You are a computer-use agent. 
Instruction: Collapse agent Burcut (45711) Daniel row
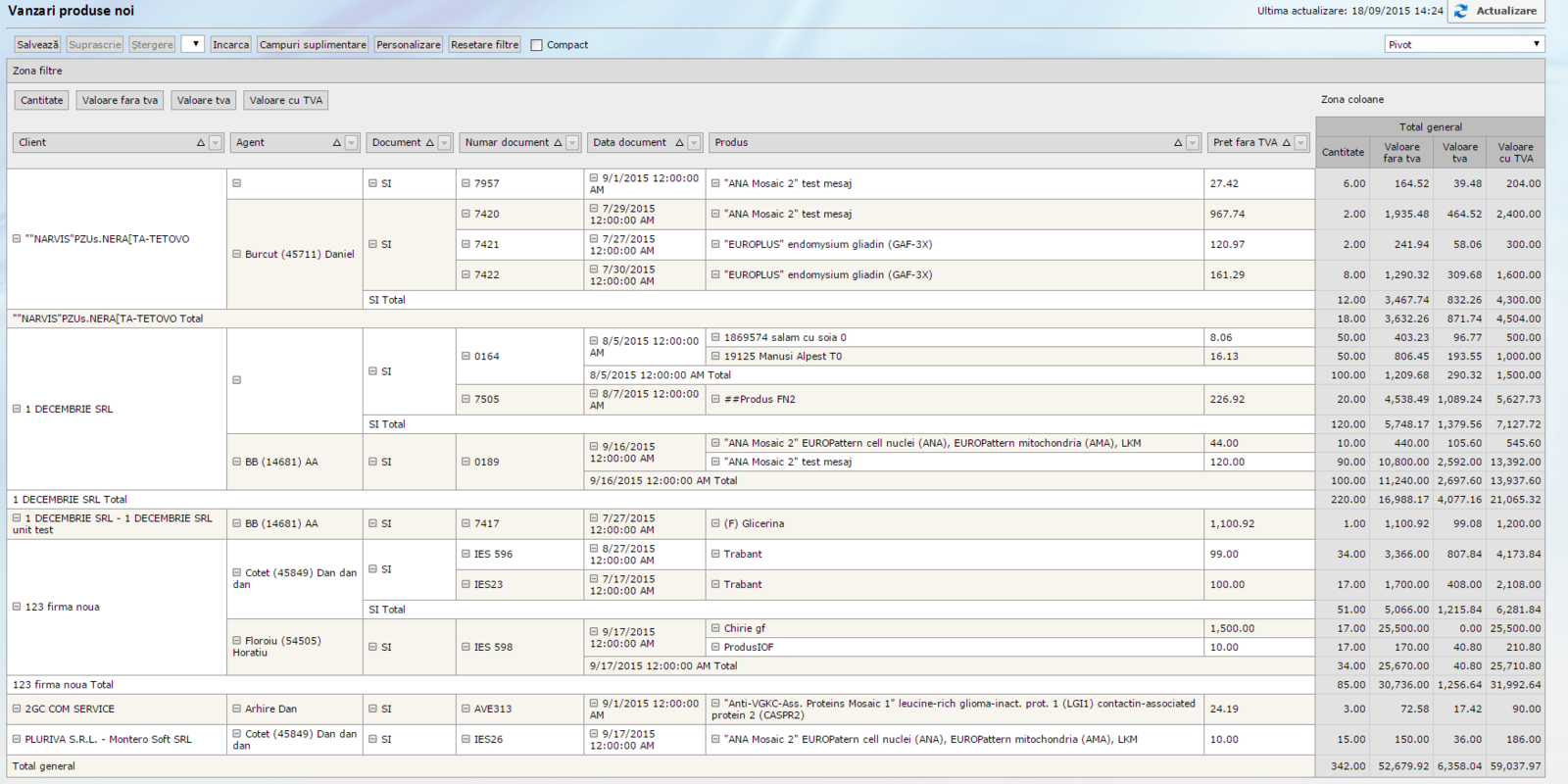[x=236, y=254]
